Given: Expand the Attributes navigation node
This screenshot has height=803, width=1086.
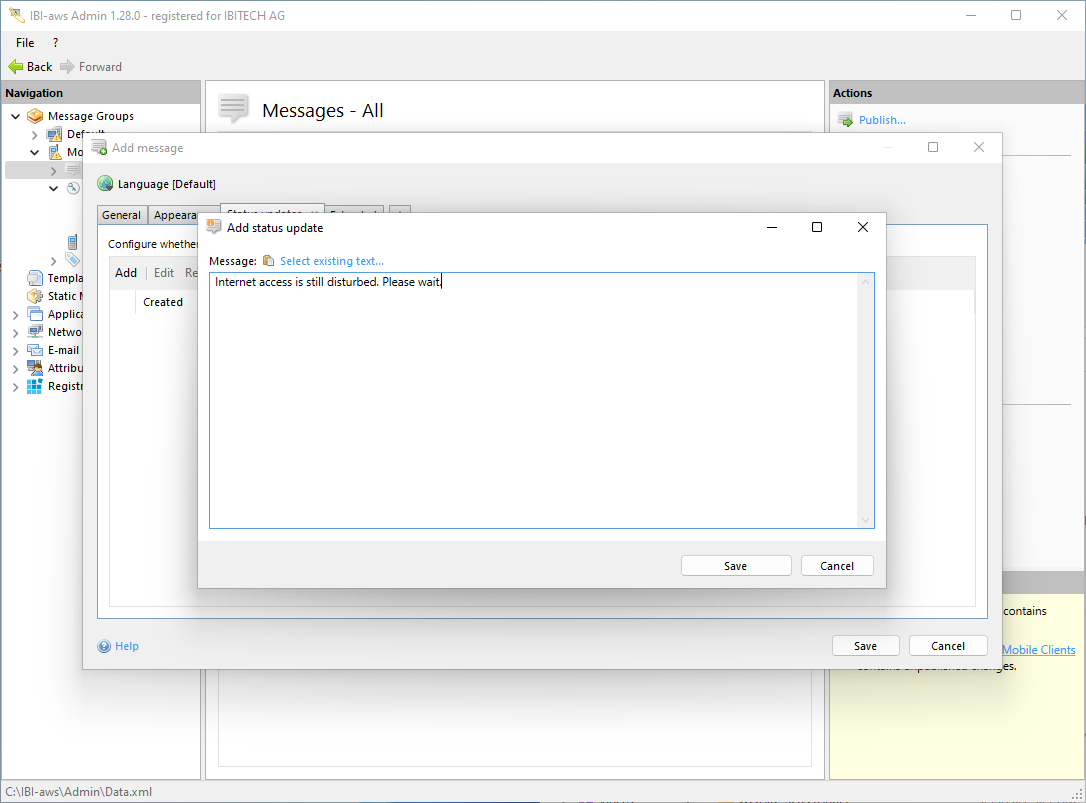Looking at the screenshot, I should [x=16, y=368].
